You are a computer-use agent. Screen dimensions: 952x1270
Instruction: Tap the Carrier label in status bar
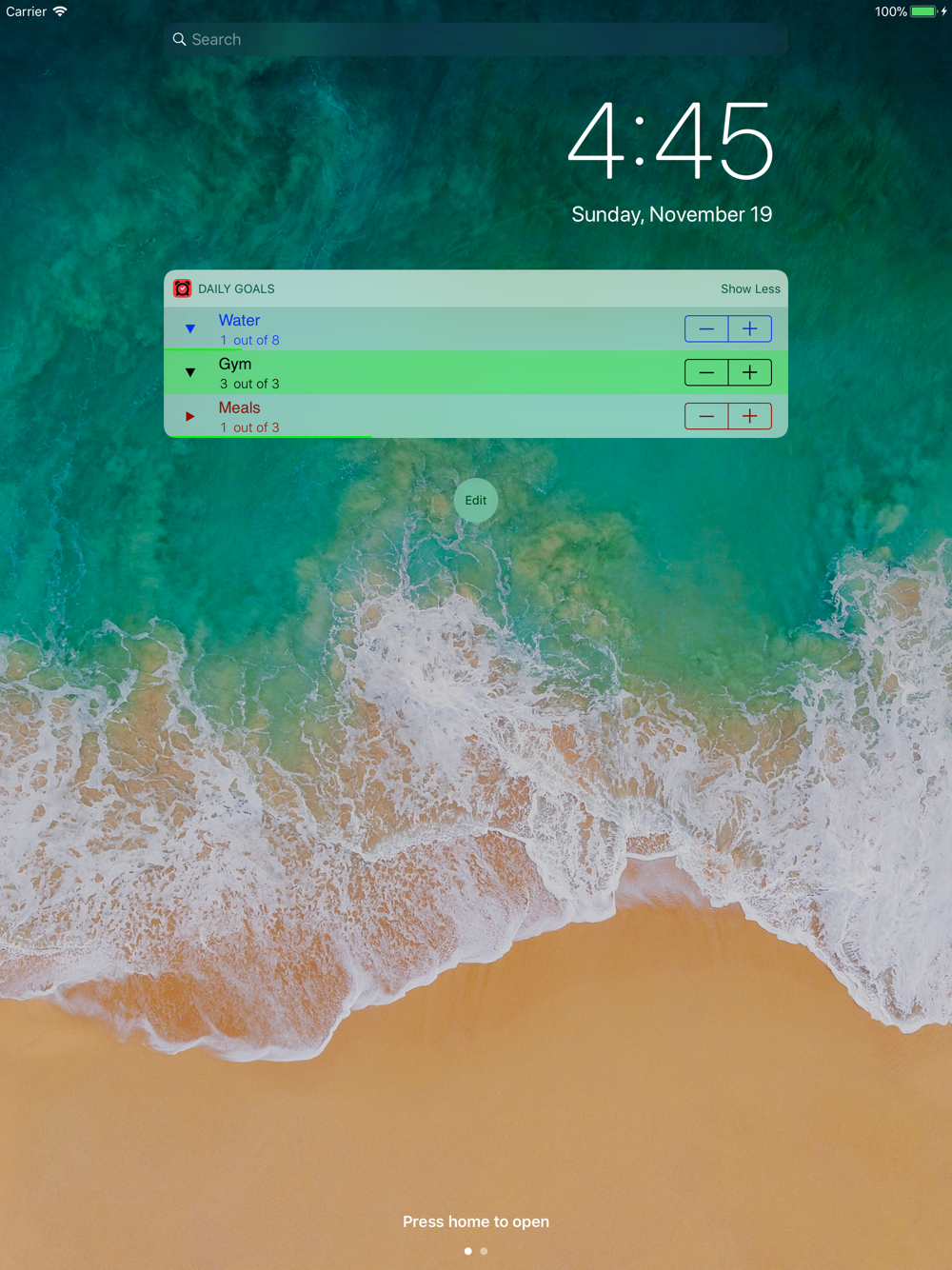(26, 11)
